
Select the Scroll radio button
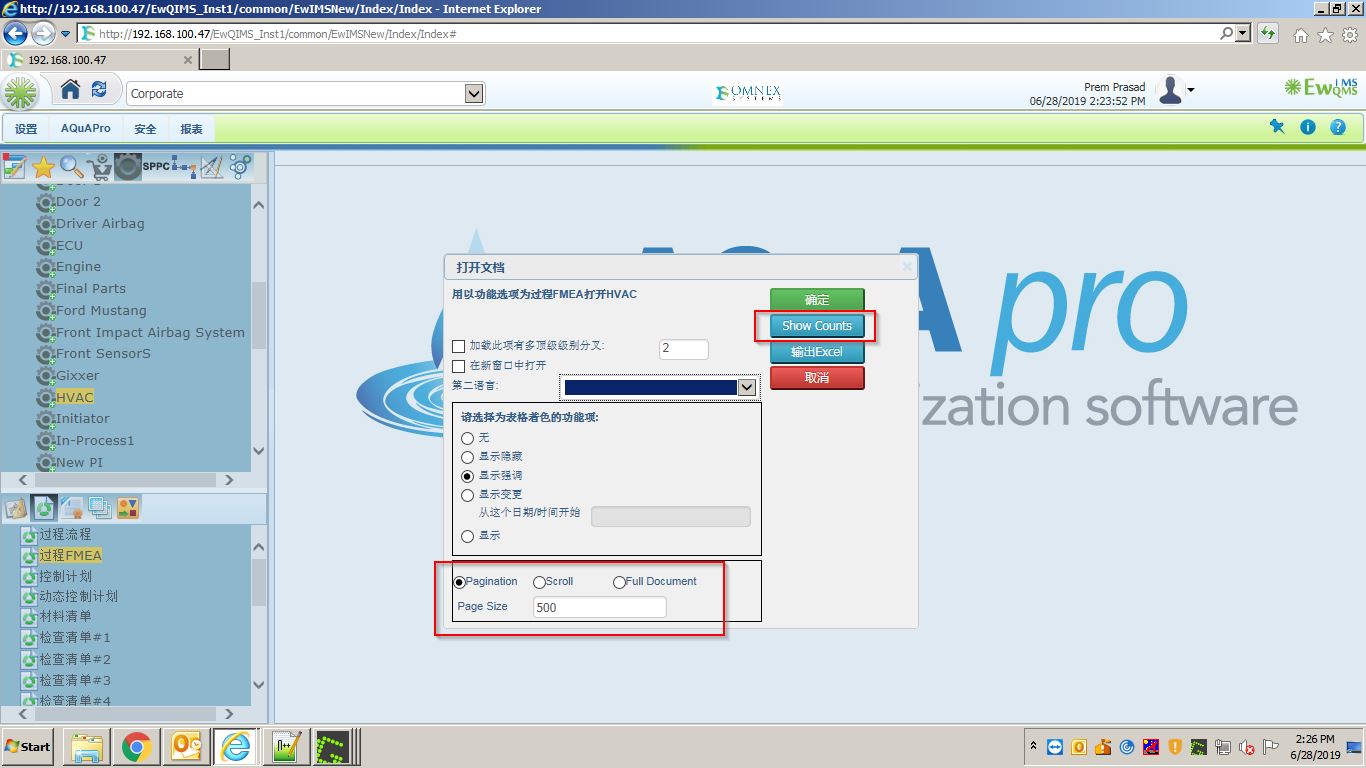click(540, 582)
